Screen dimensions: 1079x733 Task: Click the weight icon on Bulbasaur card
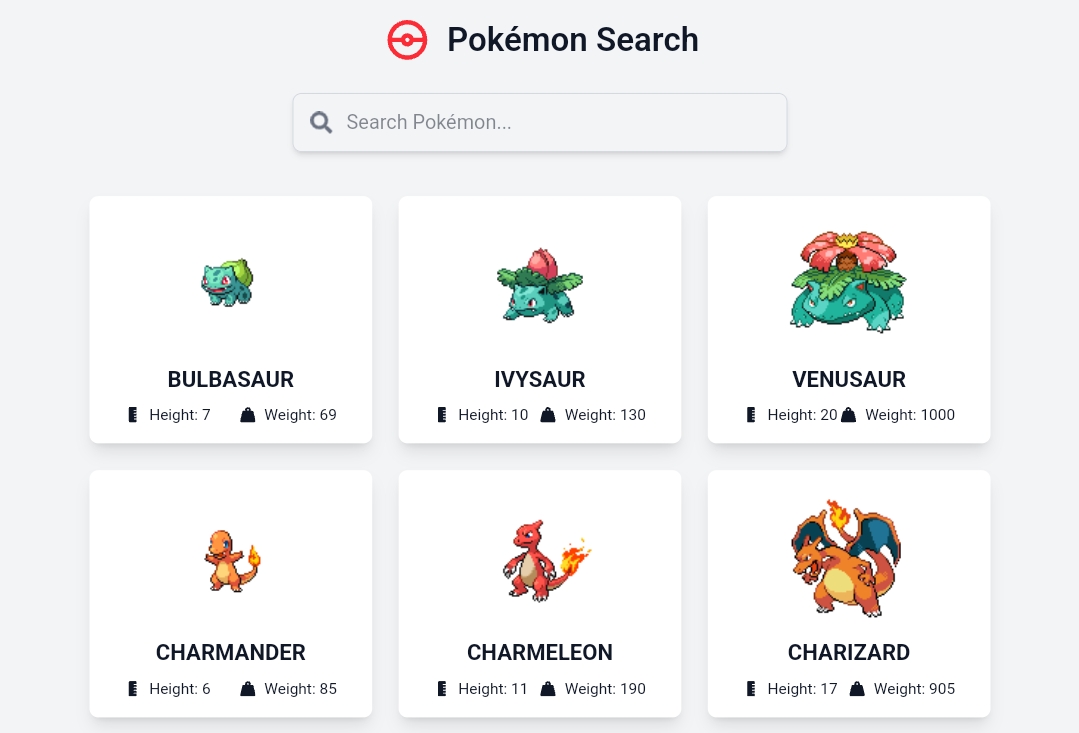tap(248, 415)
